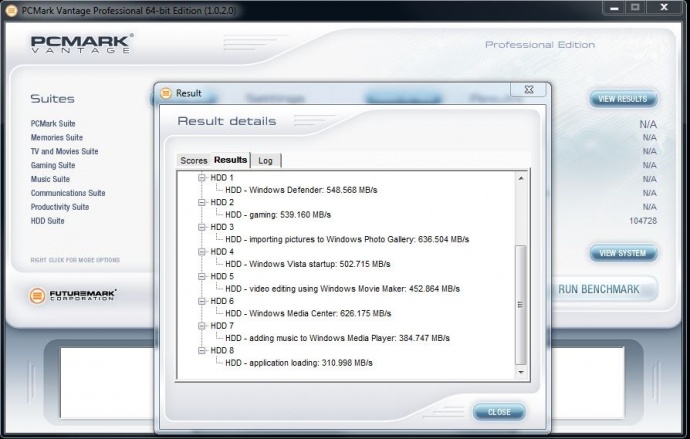Select 'application loading: 310.998 MB/s' row
690x439 pixels.
click(299, 363)
